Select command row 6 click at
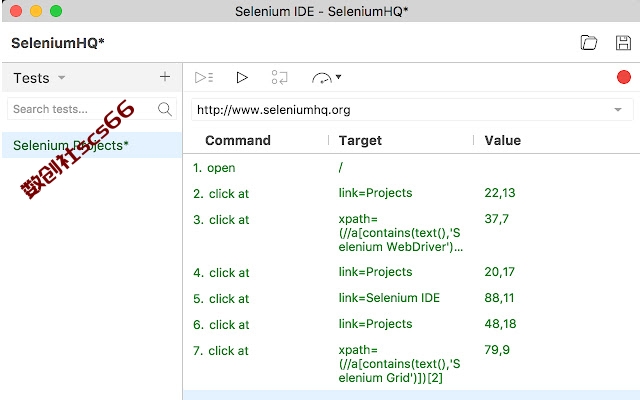This screenshot has height=400, width=640. pyautogui.click(x=411, y=324)
